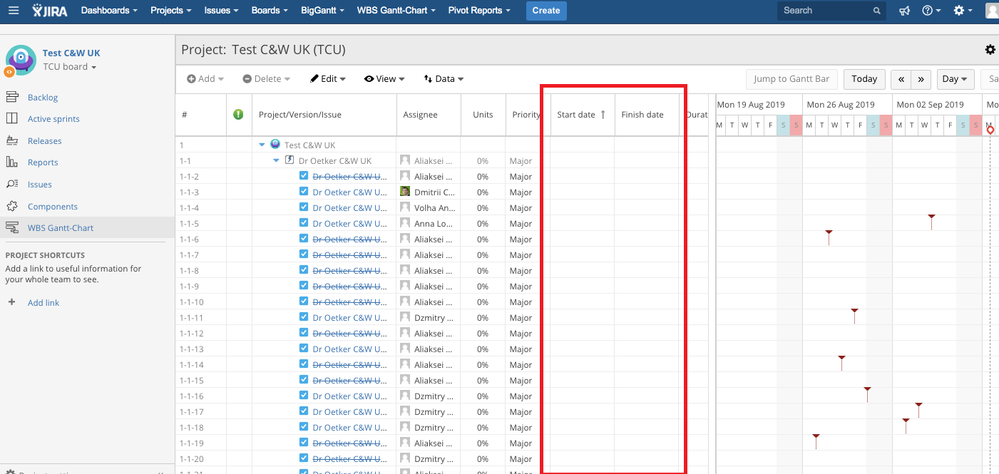Click the task checkbox icon in row 1-1-14

point(304,364)
